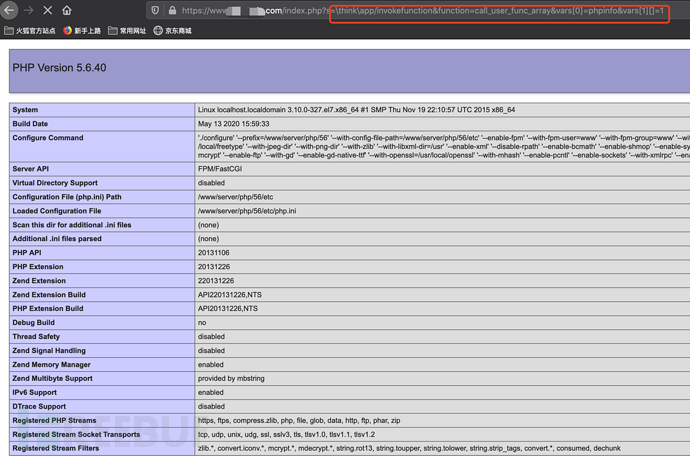690x456 pixels.
Task: Select the PHP Extension label
Action: (38, 267)
